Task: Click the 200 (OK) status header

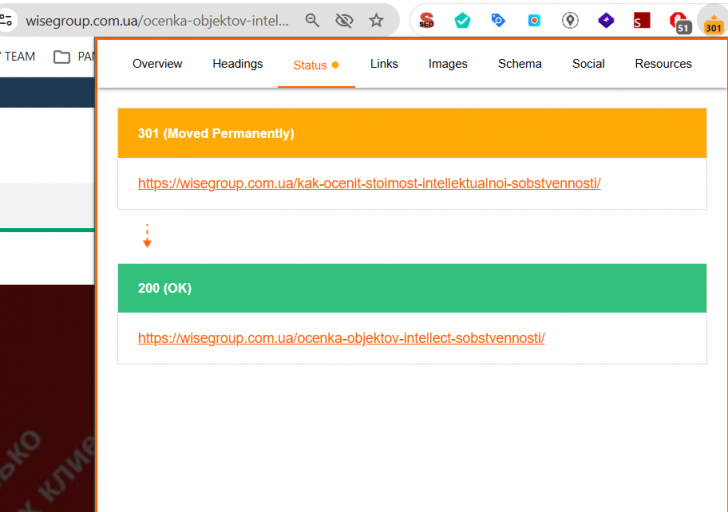Action: 412,288
